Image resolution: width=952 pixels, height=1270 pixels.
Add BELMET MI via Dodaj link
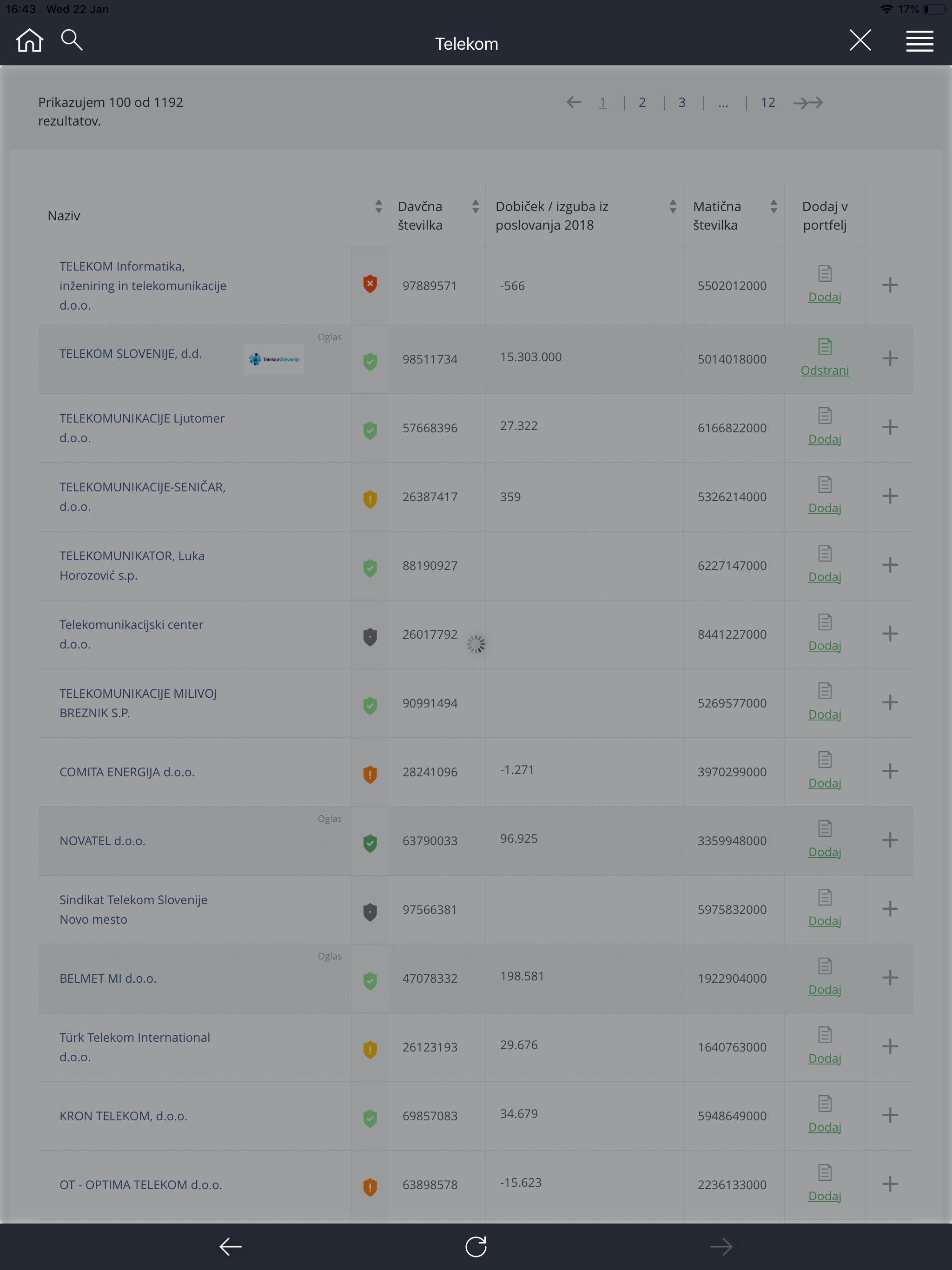coord(825,989)
